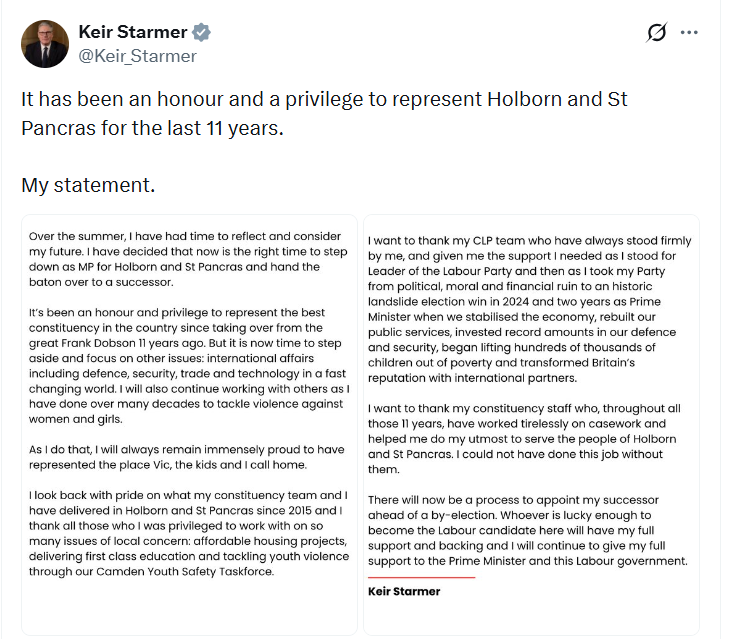Click the by-election successor paragraph
The width and height of the screenshot is (729, 639).
tap(527, 530)
